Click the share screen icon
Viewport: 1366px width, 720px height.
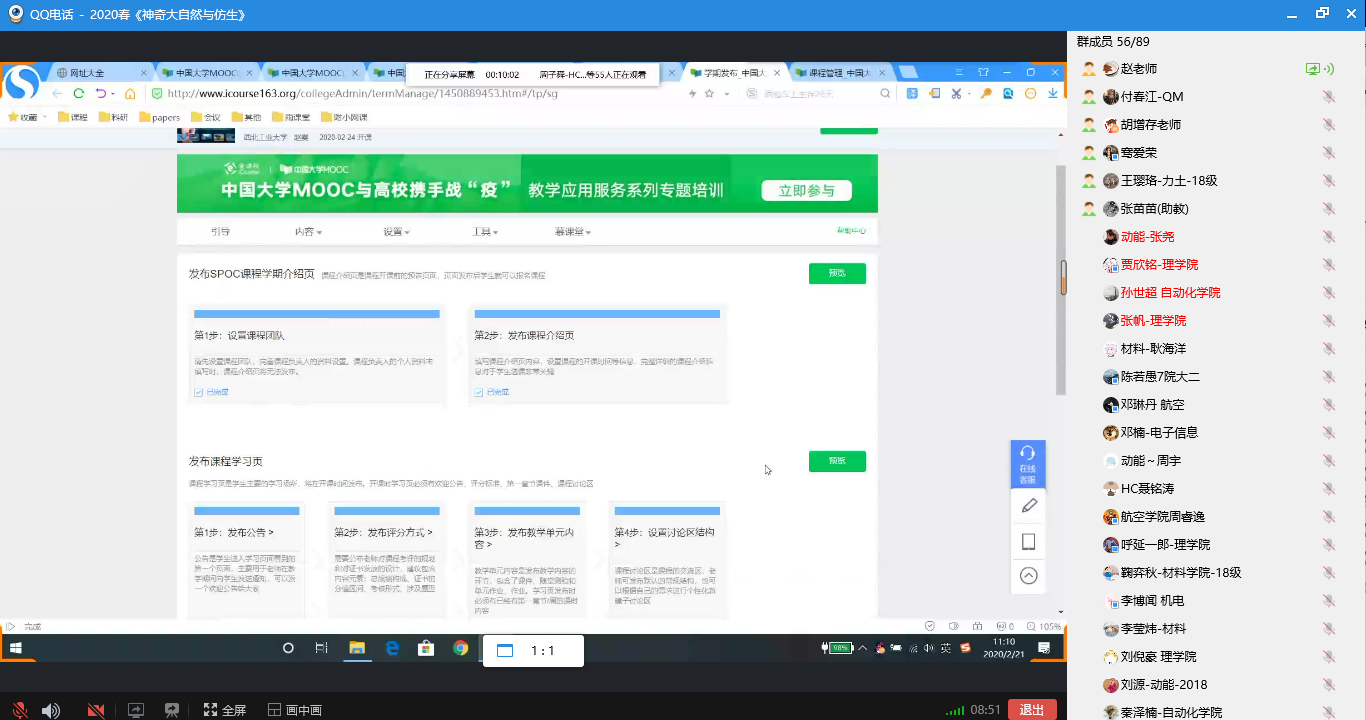pos(136,710)
